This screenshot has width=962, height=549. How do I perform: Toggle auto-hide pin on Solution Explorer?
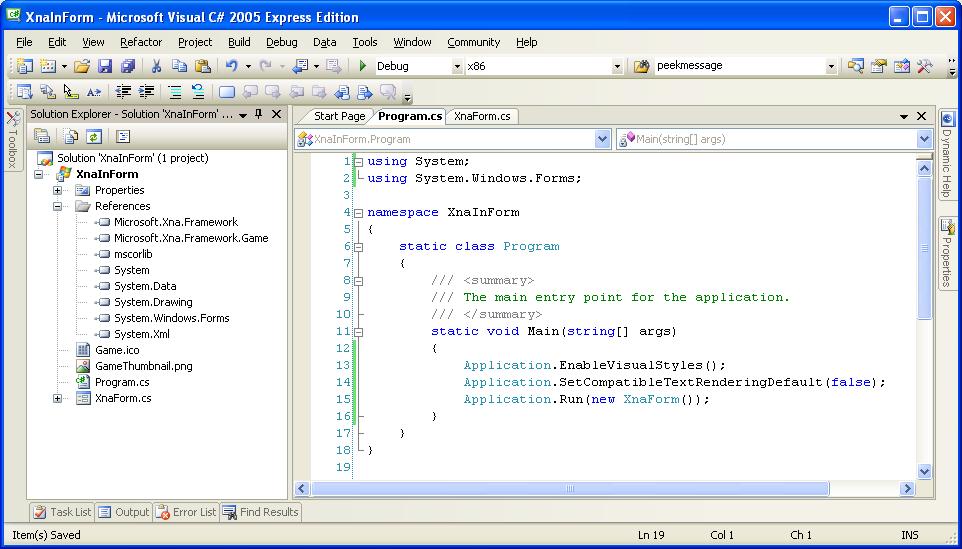258,114
